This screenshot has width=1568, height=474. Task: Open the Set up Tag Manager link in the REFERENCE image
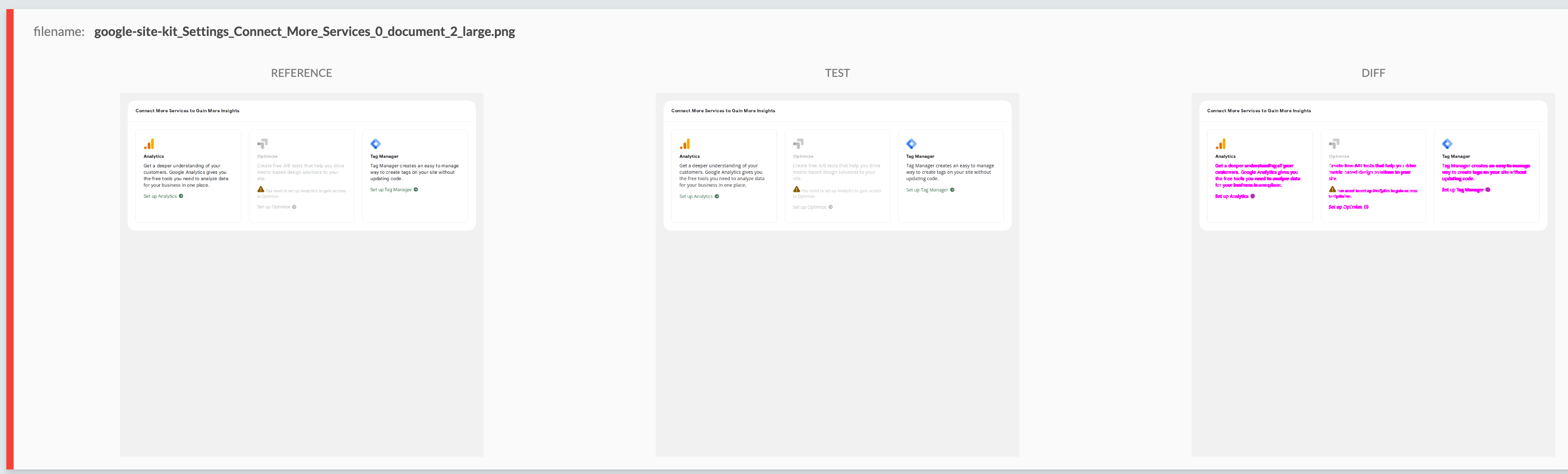pyautogui.click(x=394, y=190)
